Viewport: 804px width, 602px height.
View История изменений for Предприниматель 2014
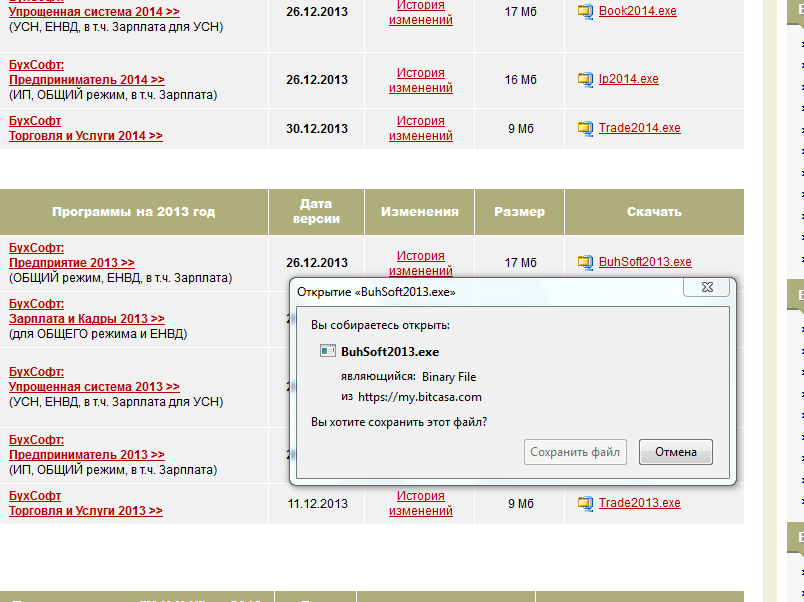tap(420, 81)
